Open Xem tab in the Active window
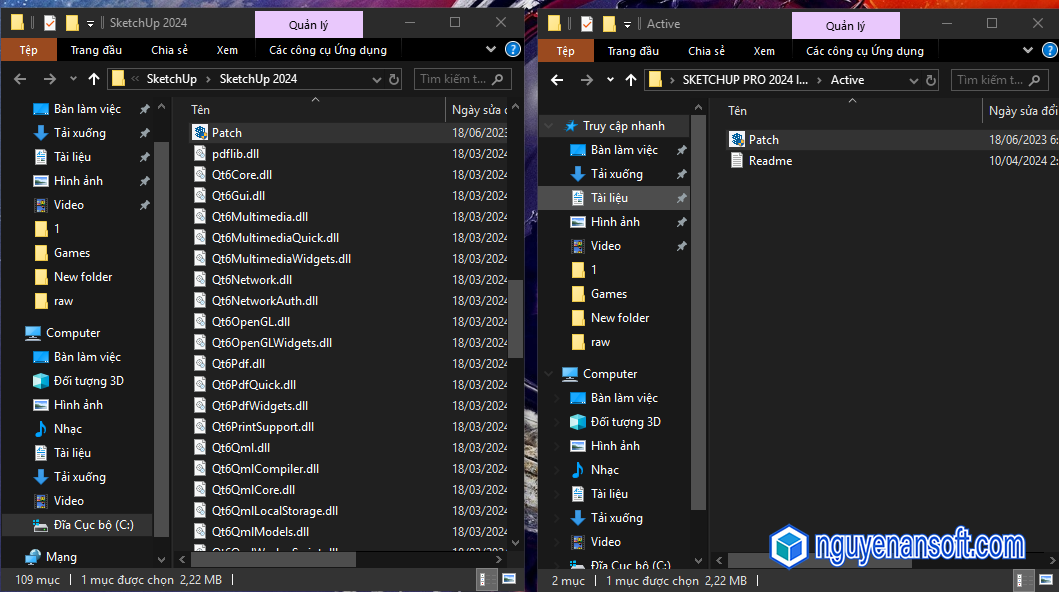This screenshot has height=592, width=1059. coord(764,51)
